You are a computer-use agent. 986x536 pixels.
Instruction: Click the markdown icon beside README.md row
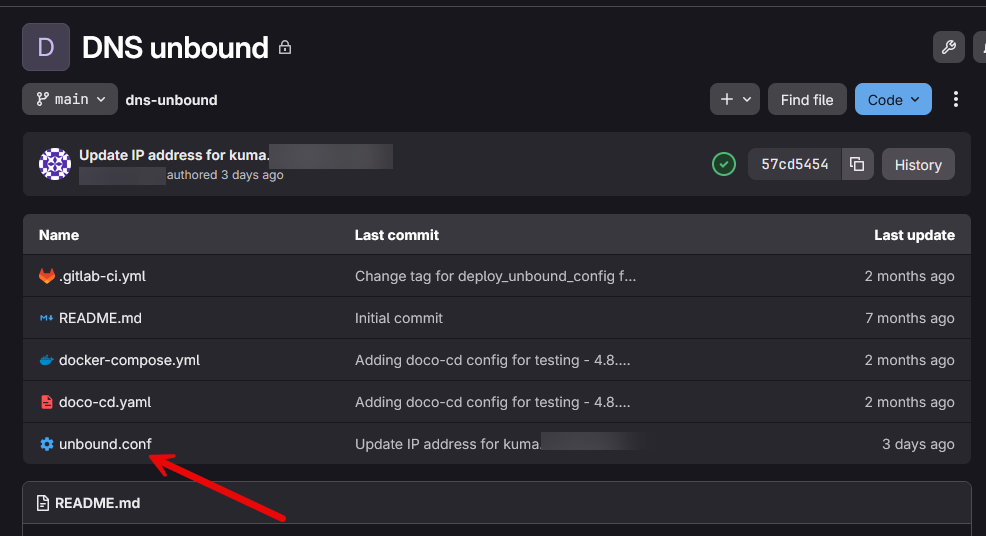click(47, 318)
